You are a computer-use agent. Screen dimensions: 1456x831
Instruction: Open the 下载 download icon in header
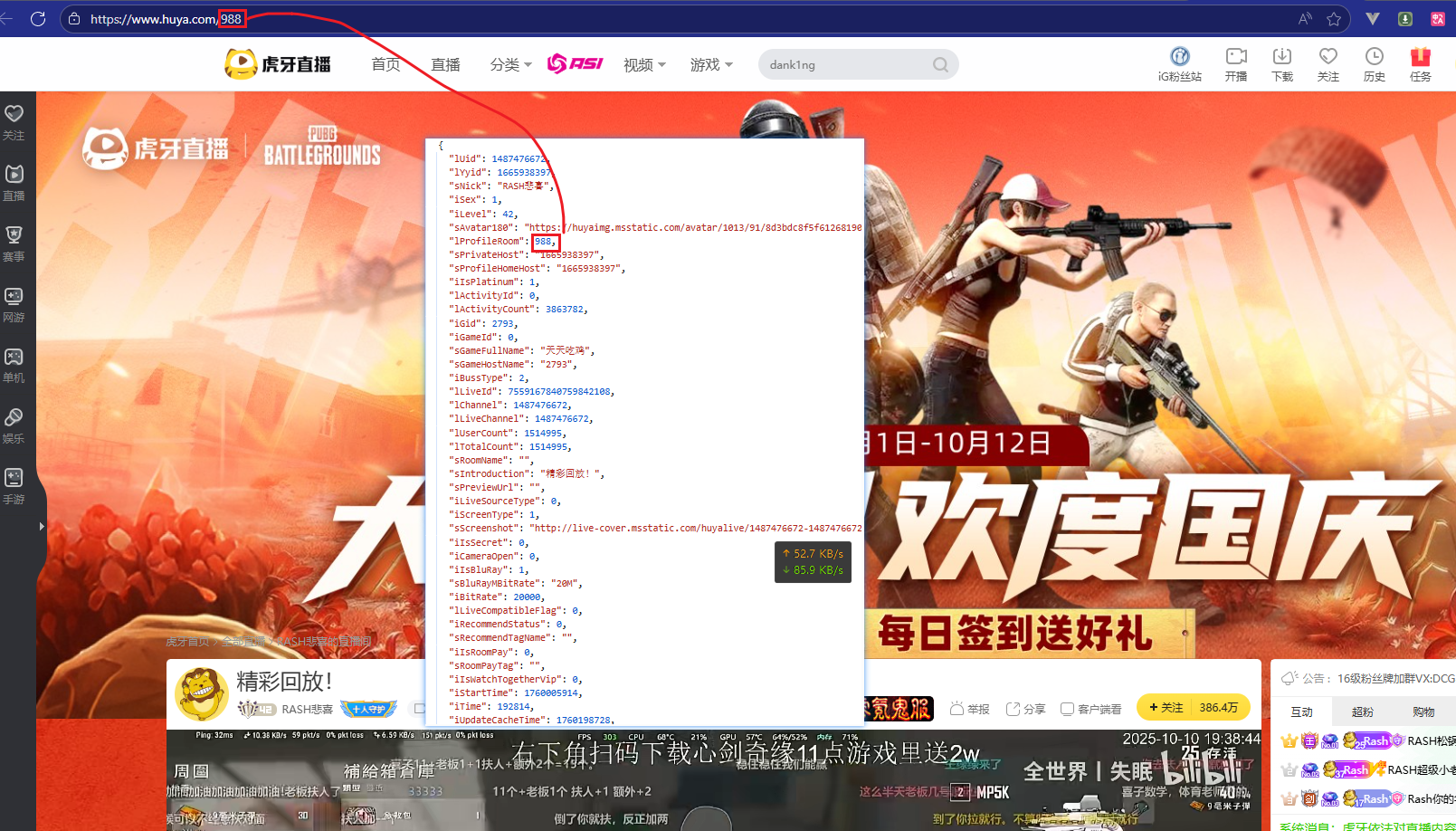1282,64
